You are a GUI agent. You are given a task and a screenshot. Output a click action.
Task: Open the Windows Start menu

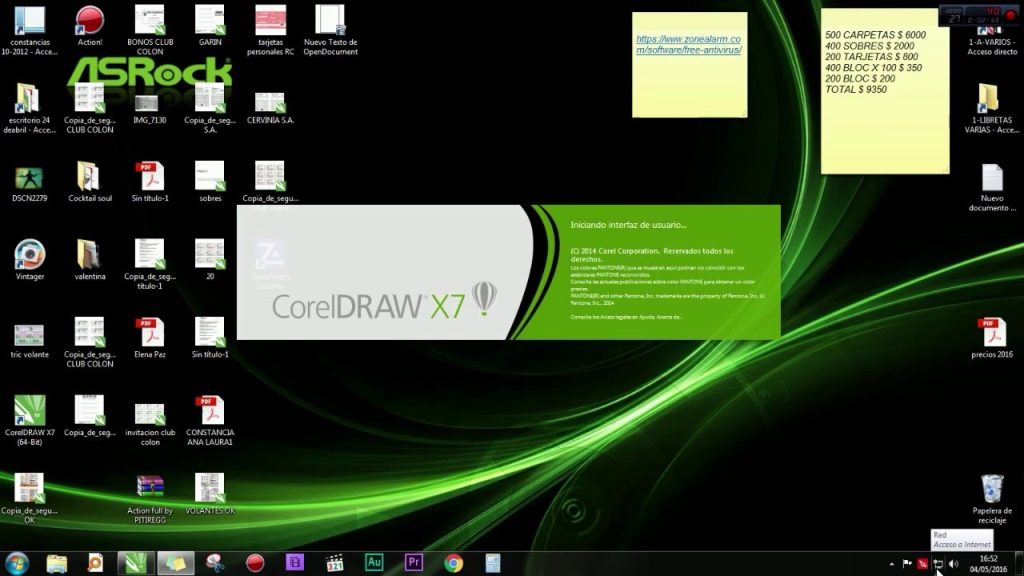click(16, 563)
